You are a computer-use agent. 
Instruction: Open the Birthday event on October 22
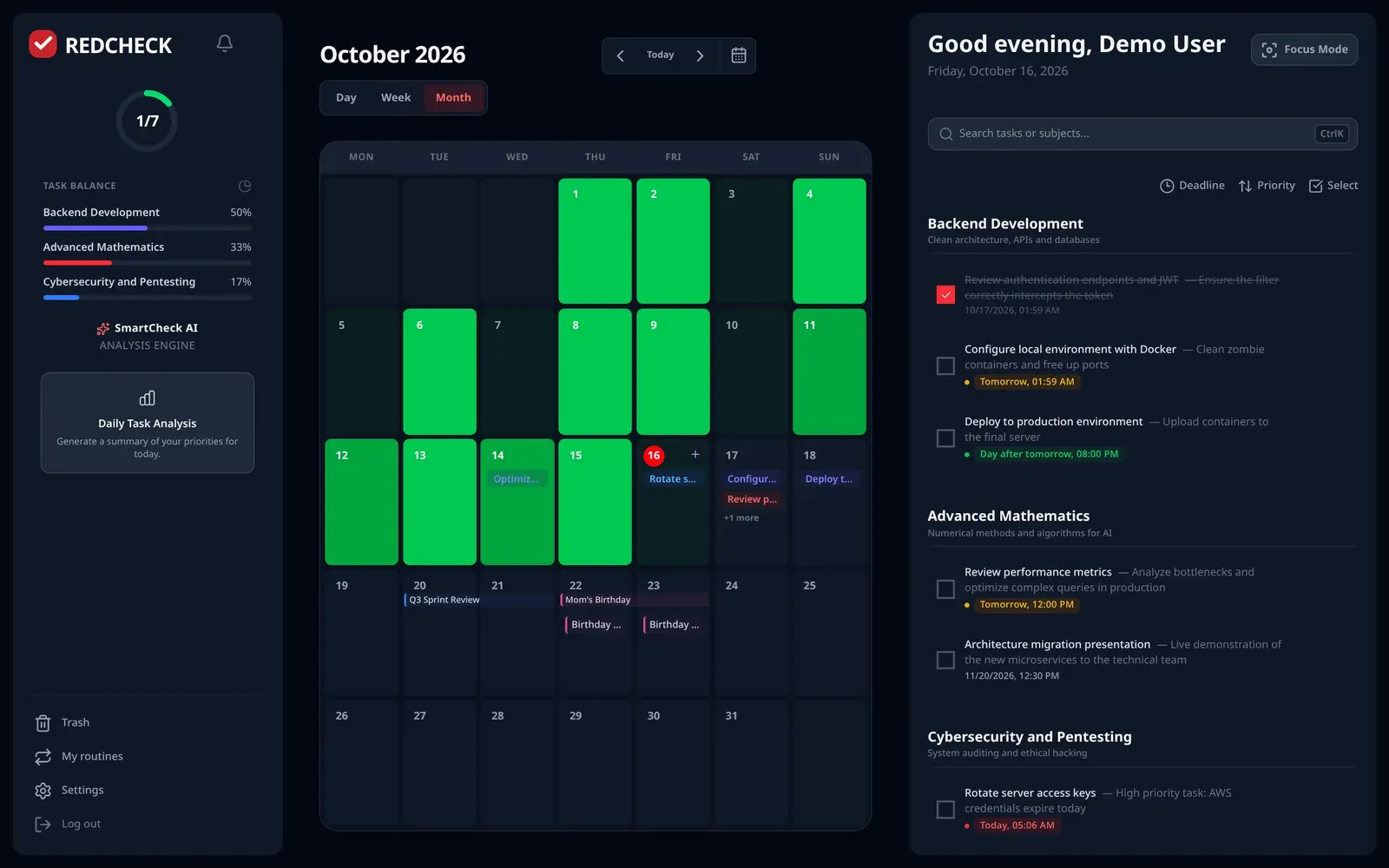[596, 625]
